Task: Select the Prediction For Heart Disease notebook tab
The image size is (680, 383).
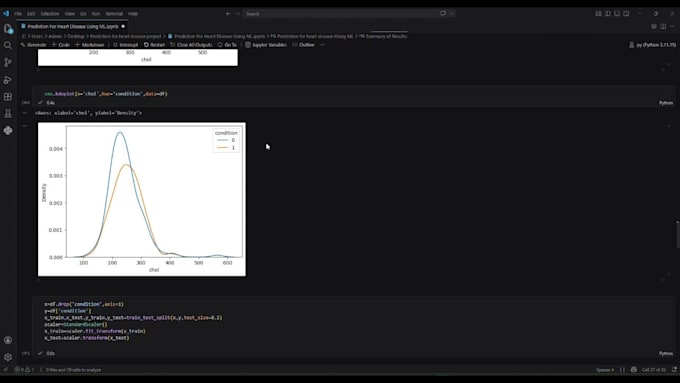Action: (72, 26)
